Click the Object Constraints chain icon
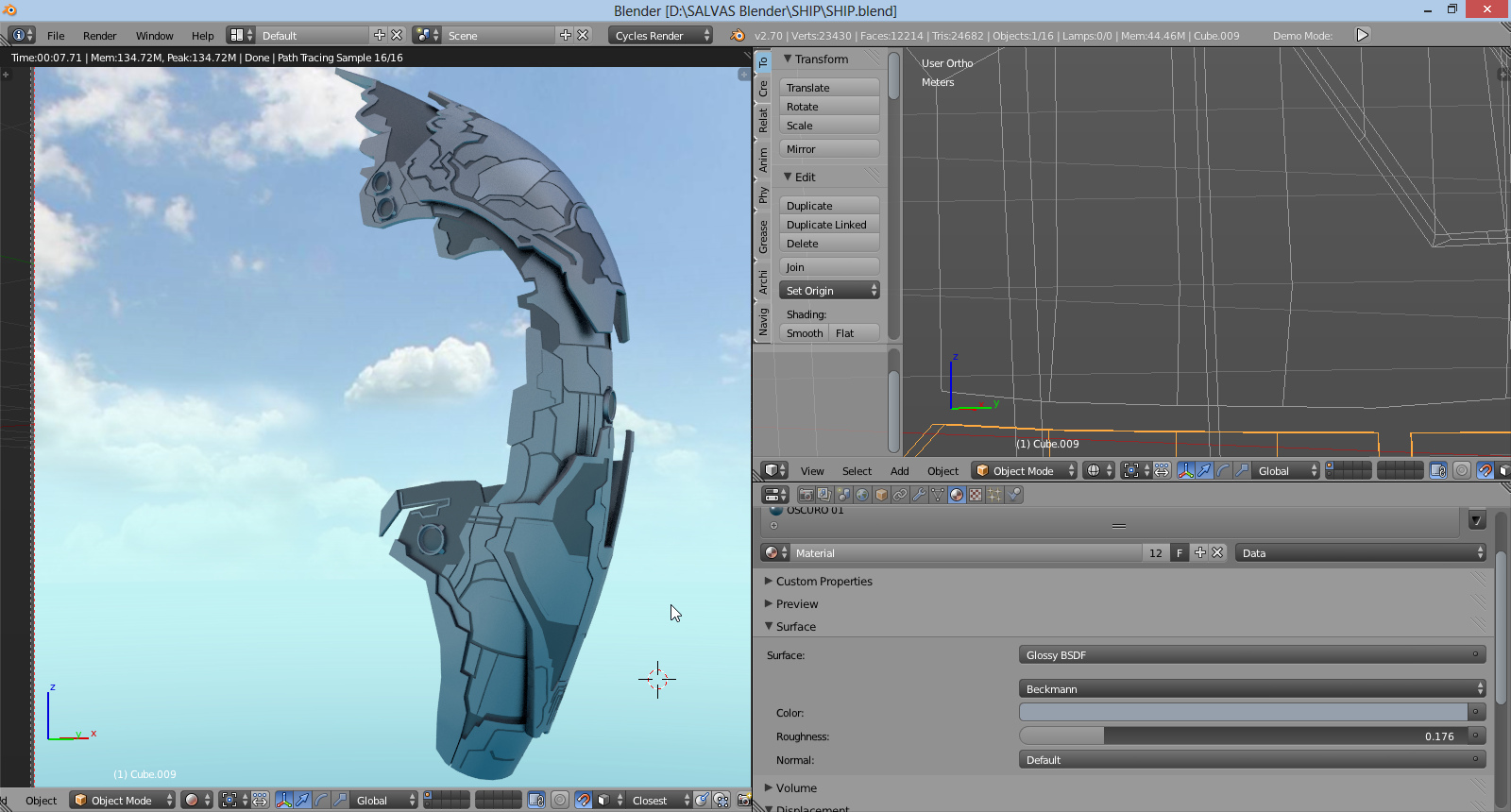Screen dimensions: 1511x812 (900, 495)
